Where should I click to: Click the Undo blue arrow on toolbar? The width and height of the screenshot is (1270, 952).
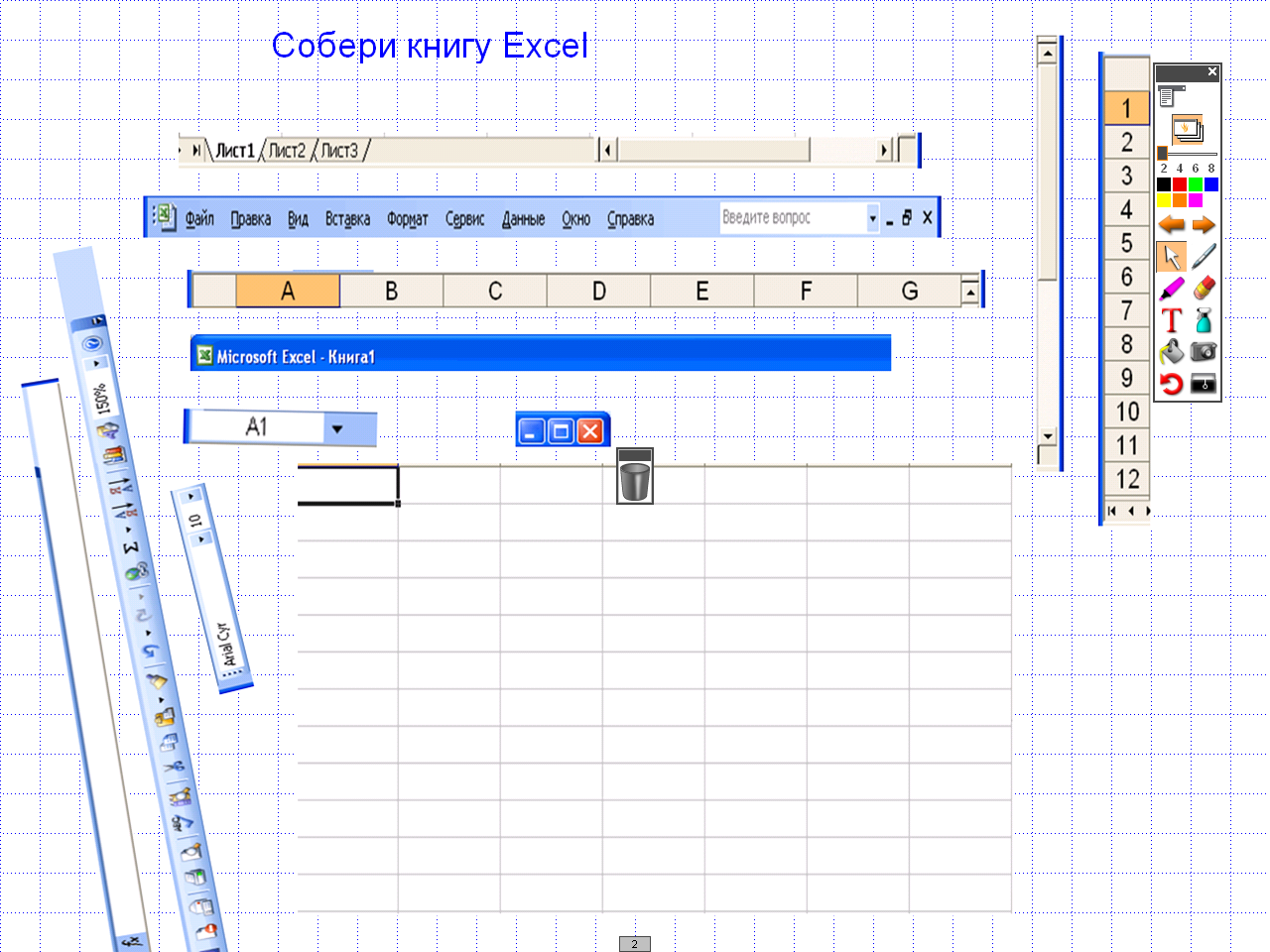coord(150,651)
